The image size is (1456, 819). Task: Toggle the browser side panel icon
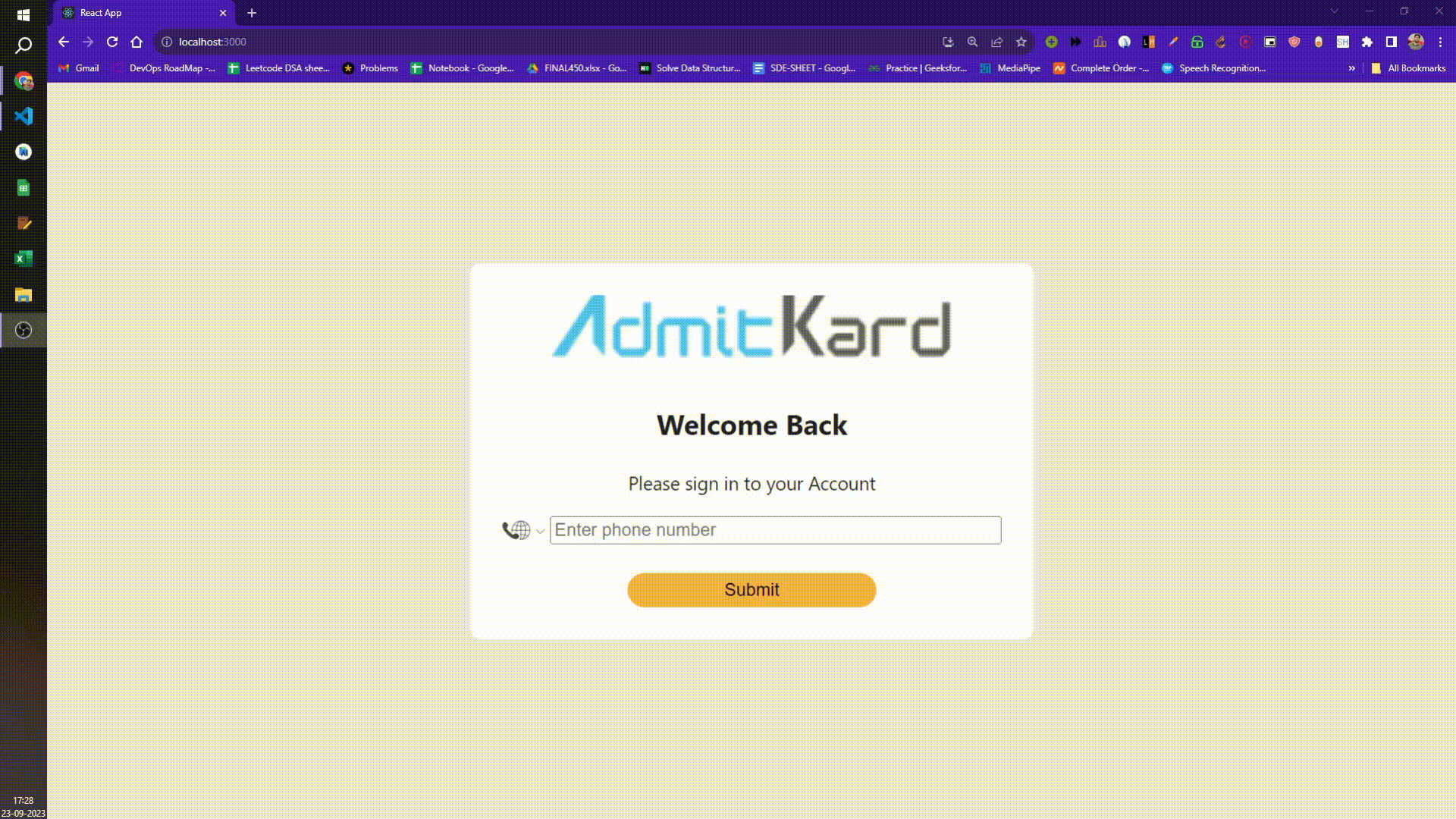click(1392, 42)
